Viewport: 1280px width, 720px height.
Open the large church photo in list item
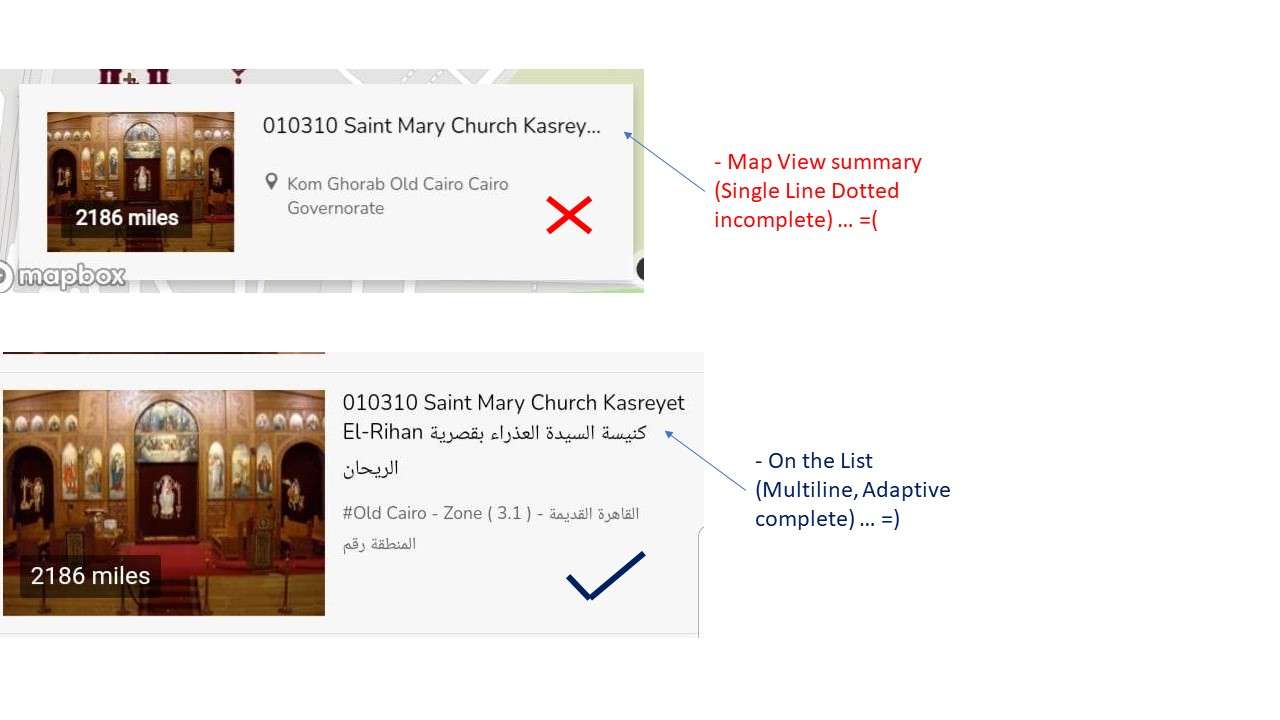click(x=164, y=503)
